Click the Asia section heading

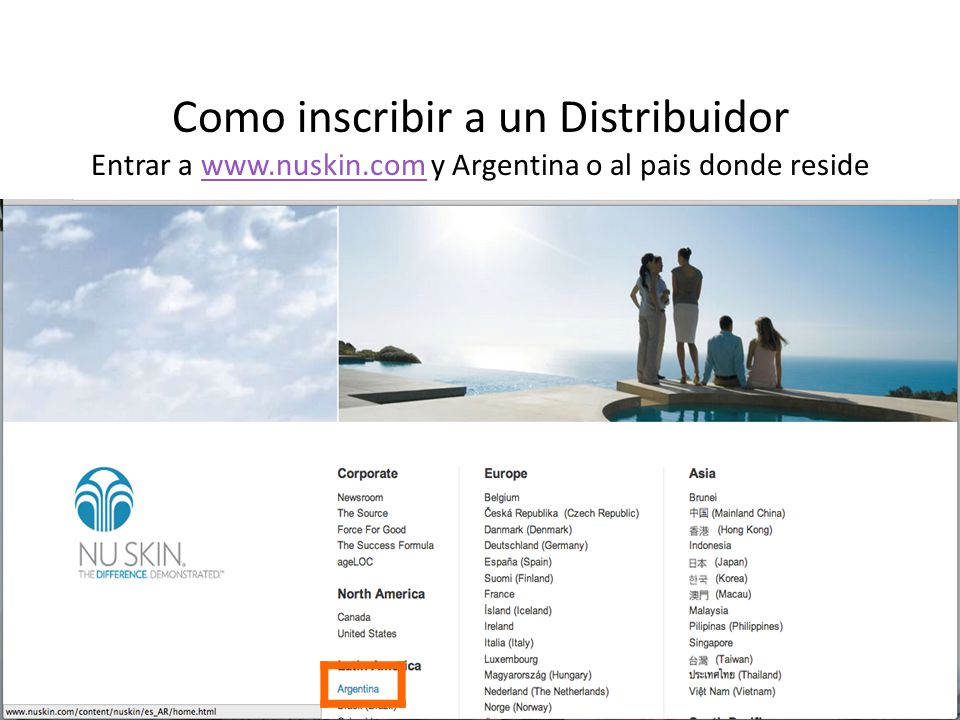click(x=702, y=473)
